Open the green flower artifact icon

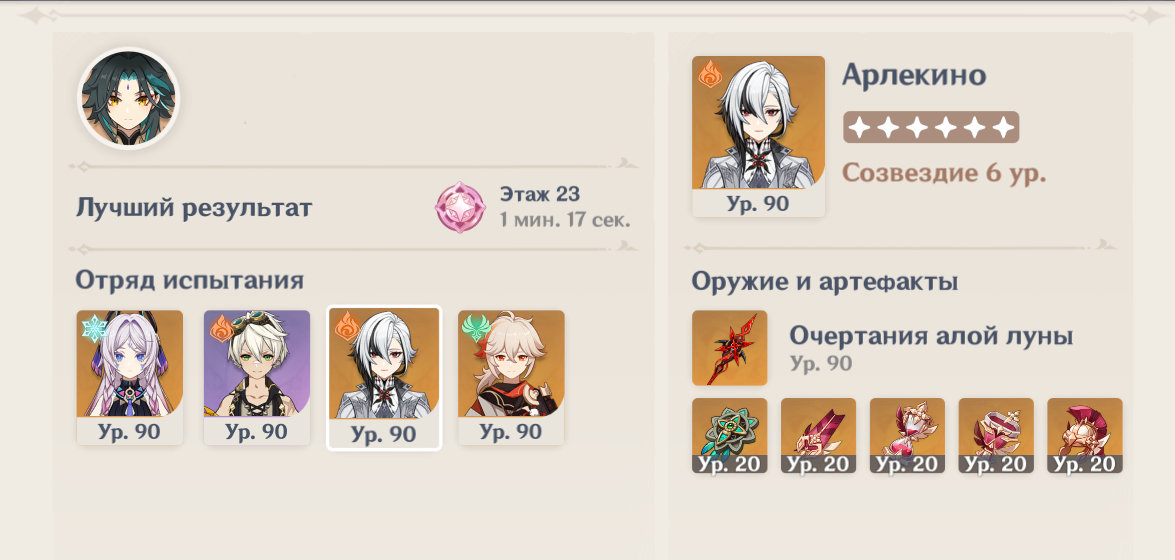(x=729, y=436)
